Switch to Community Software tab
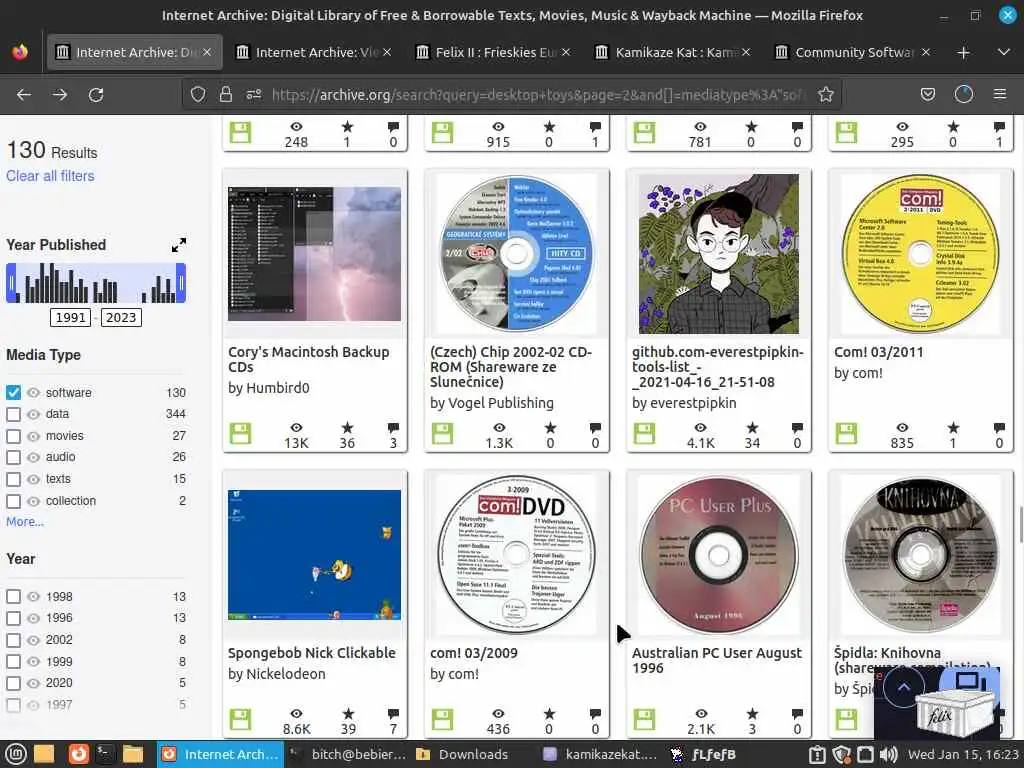Screen dimensions: 1024x768 click(853, 52)
